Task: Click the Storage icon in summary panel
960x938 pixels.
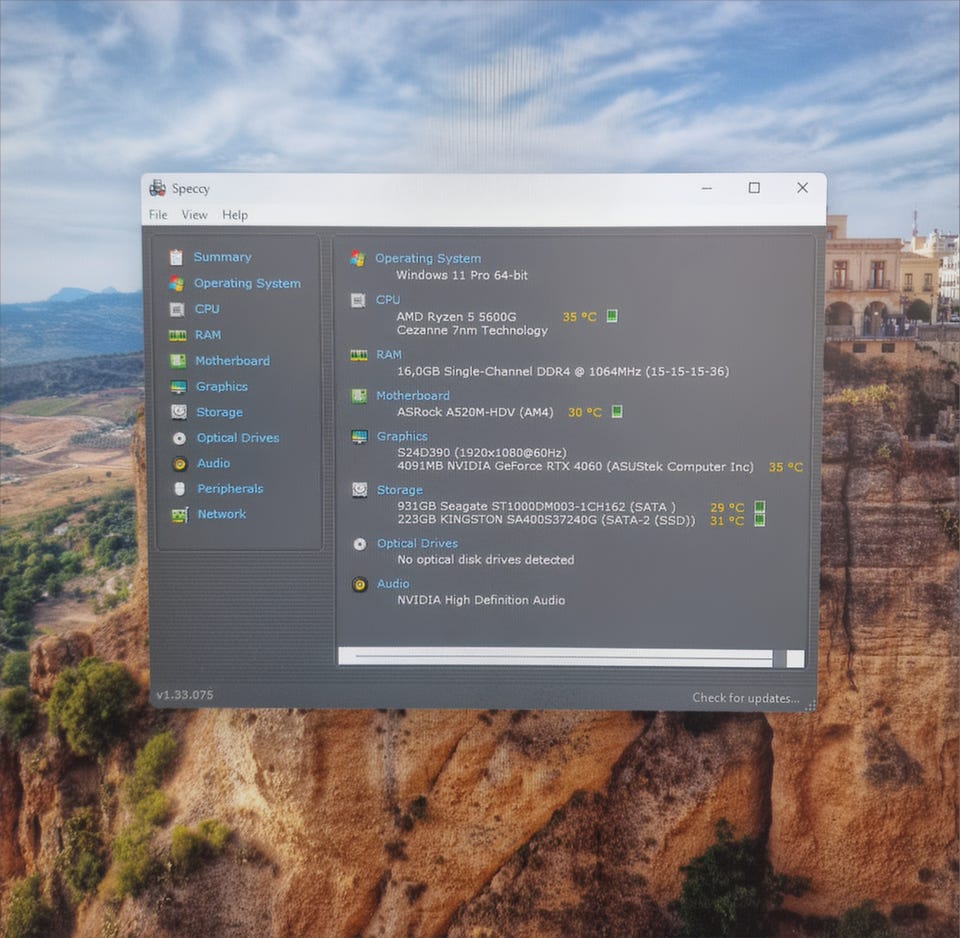Action: (359, 490)
